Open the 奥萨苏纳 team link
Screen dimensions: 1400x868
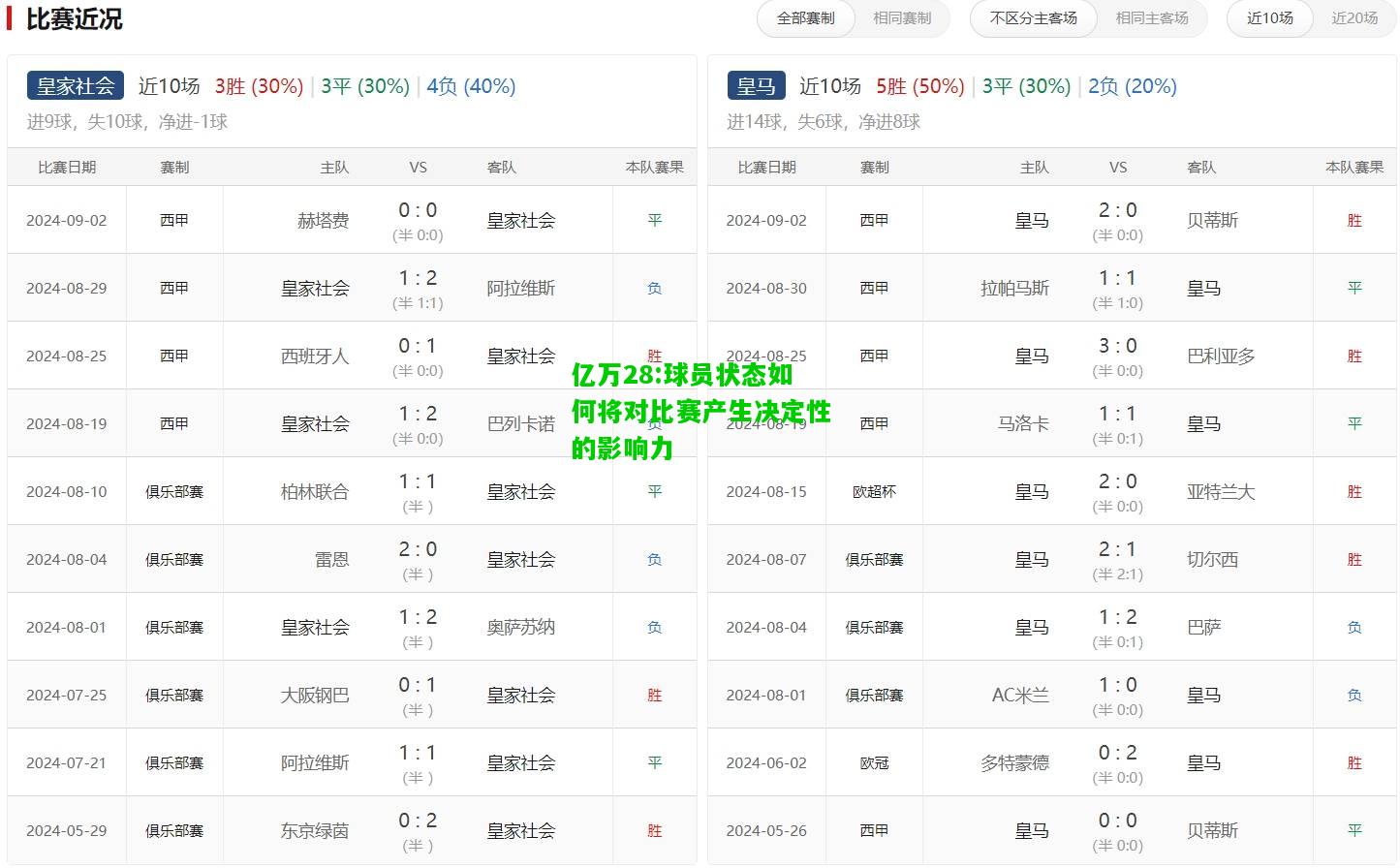point(521,628)
